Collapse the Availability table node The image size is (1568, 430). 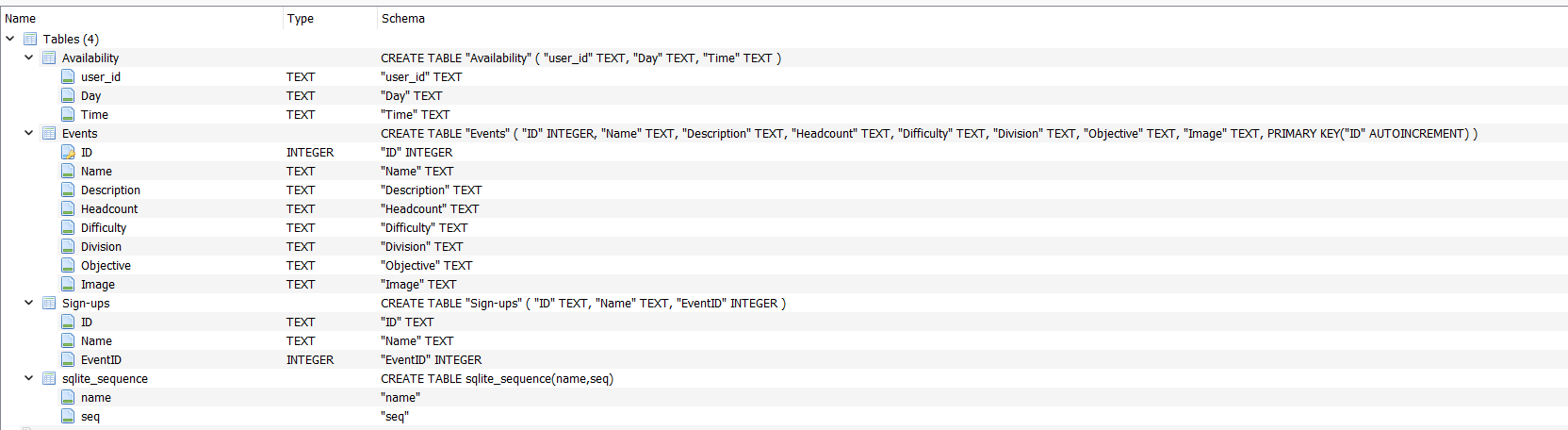click(28, 58)
